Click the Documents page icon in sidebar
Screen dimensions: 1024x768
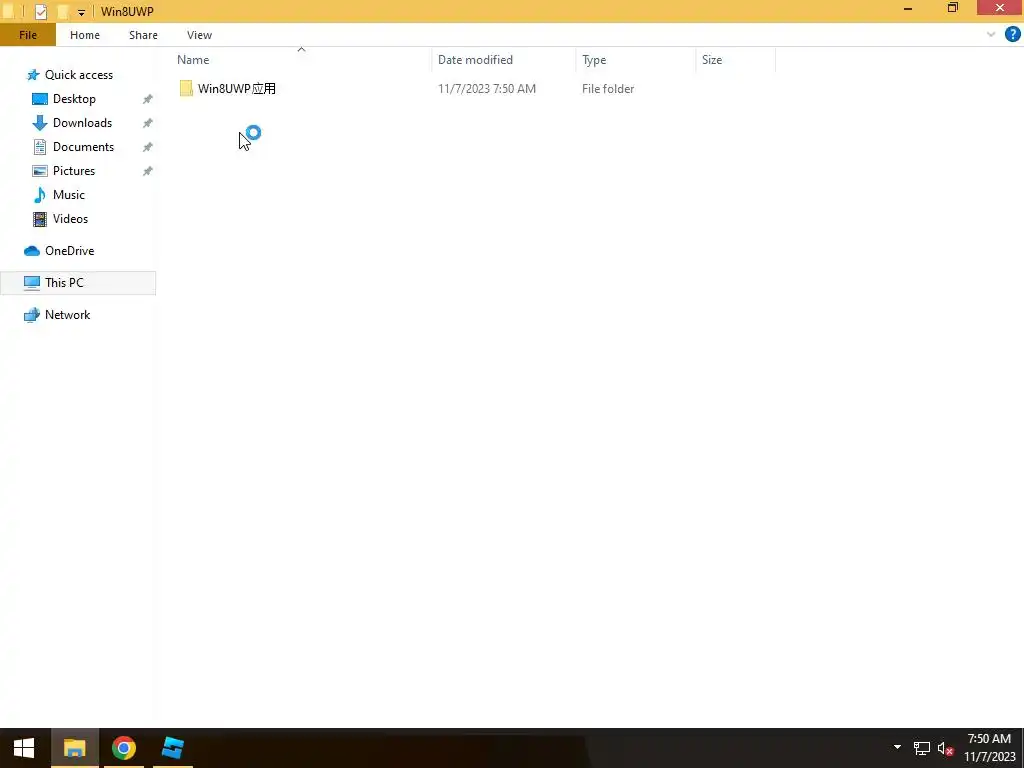40,147
